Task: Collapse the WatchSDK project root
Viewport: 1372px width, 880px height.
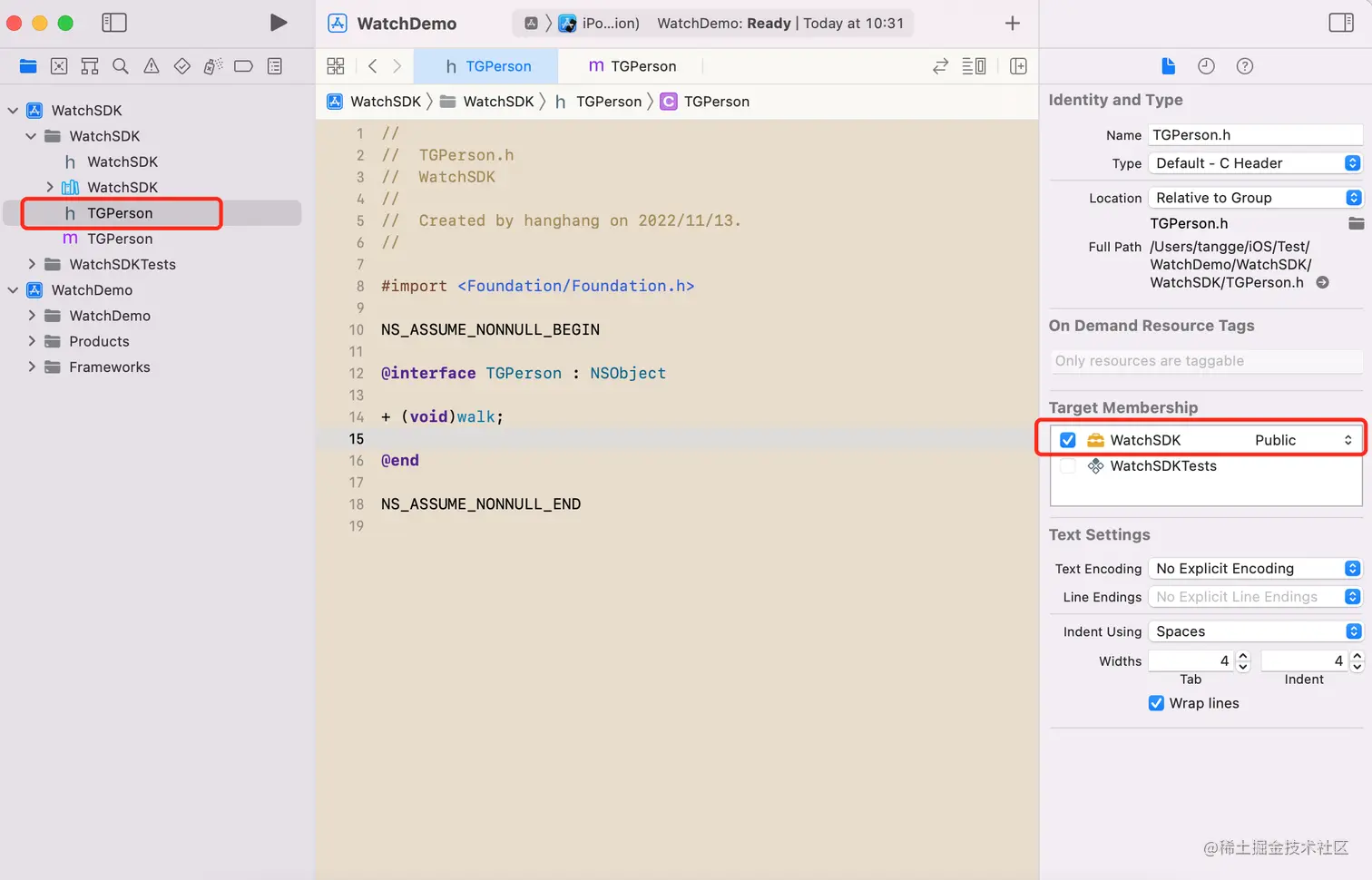Action: point(13,111)
